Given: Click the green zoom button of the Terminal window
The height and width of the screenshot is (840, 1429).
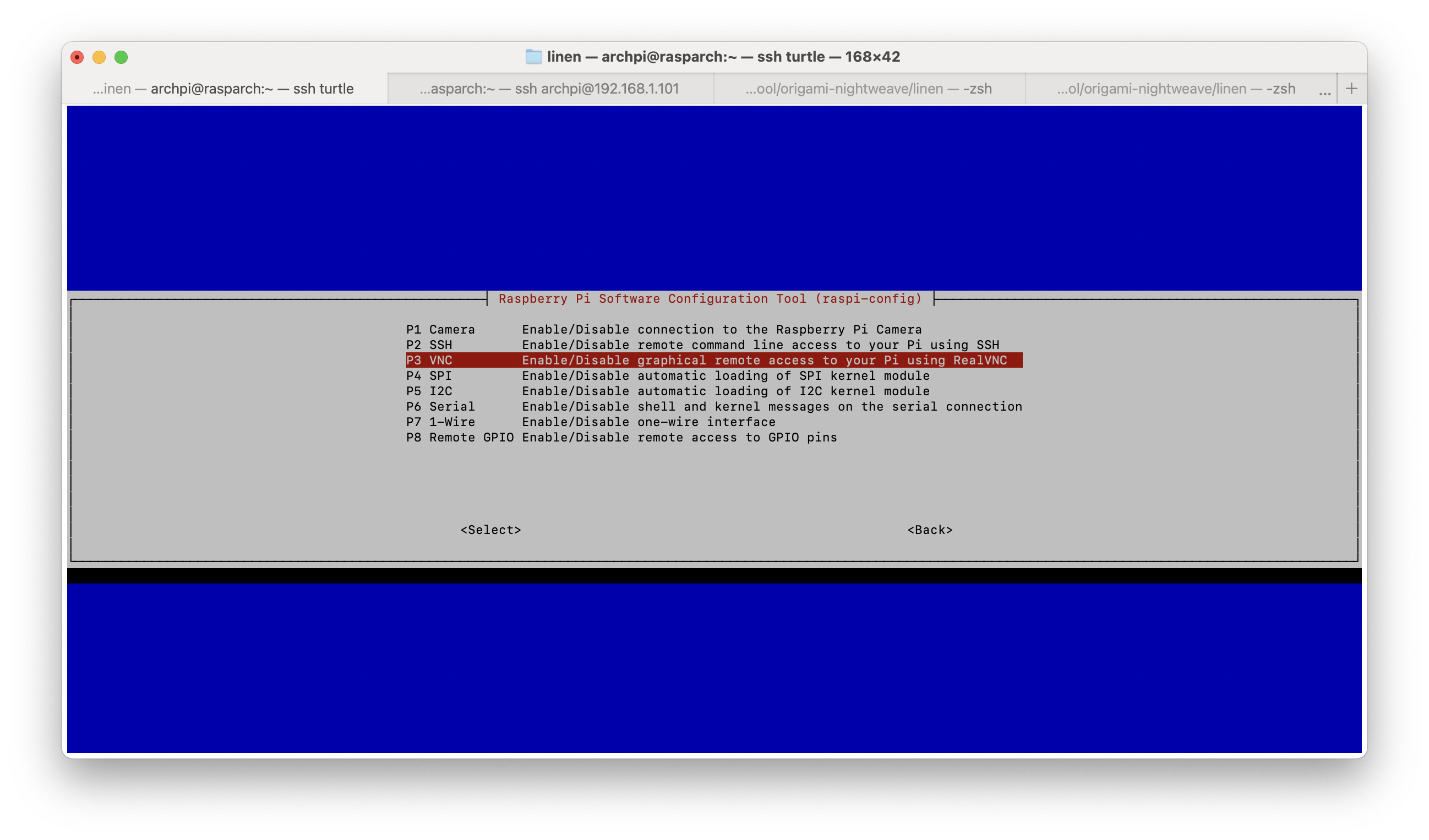Looking at the screenshot, I should click(121, 57).
